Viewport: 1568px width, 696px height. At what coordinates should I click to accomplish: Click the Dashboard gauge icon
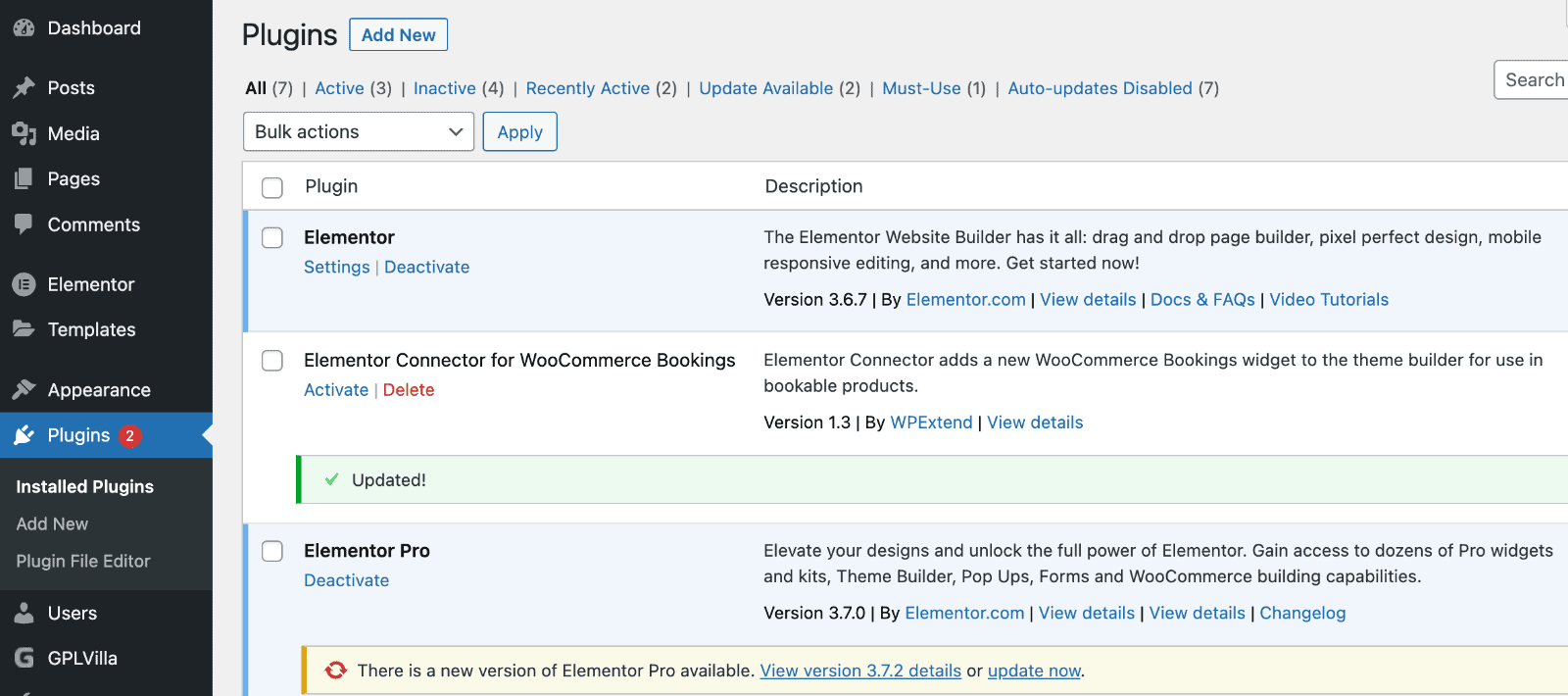point(24,28)
